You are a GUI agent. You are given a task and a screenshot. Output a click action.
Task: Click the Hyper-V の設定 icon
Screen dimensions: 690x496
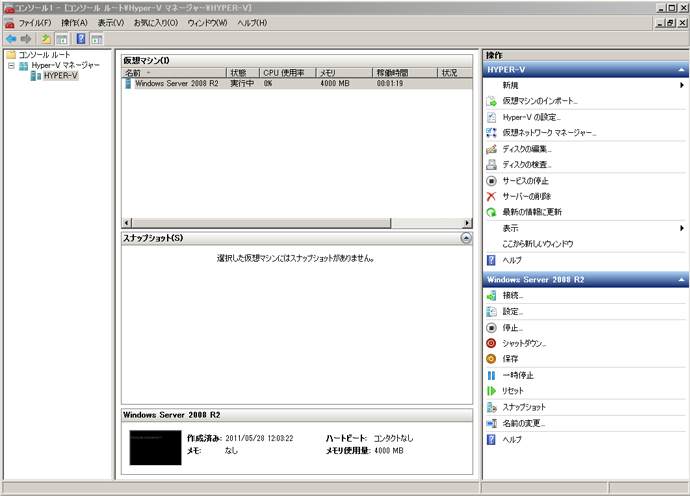point(492,118)
